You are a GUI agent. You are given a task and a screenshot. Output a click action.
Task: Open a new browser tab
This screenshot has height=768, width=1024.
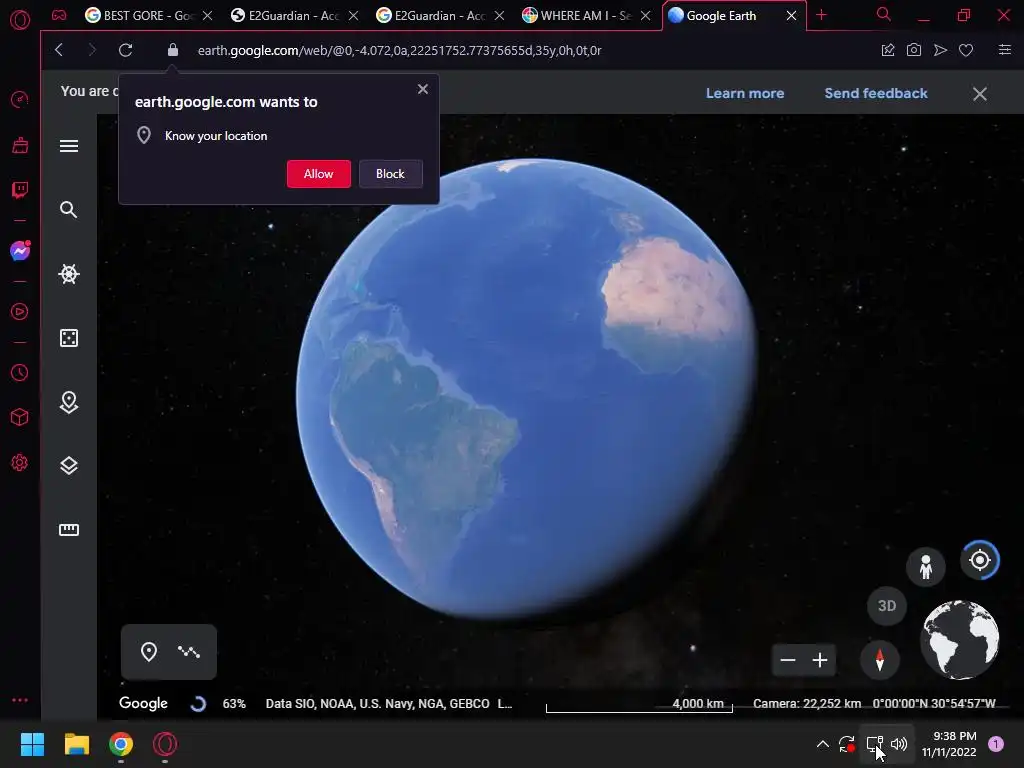pyautogui.click(x=821, y=15)
